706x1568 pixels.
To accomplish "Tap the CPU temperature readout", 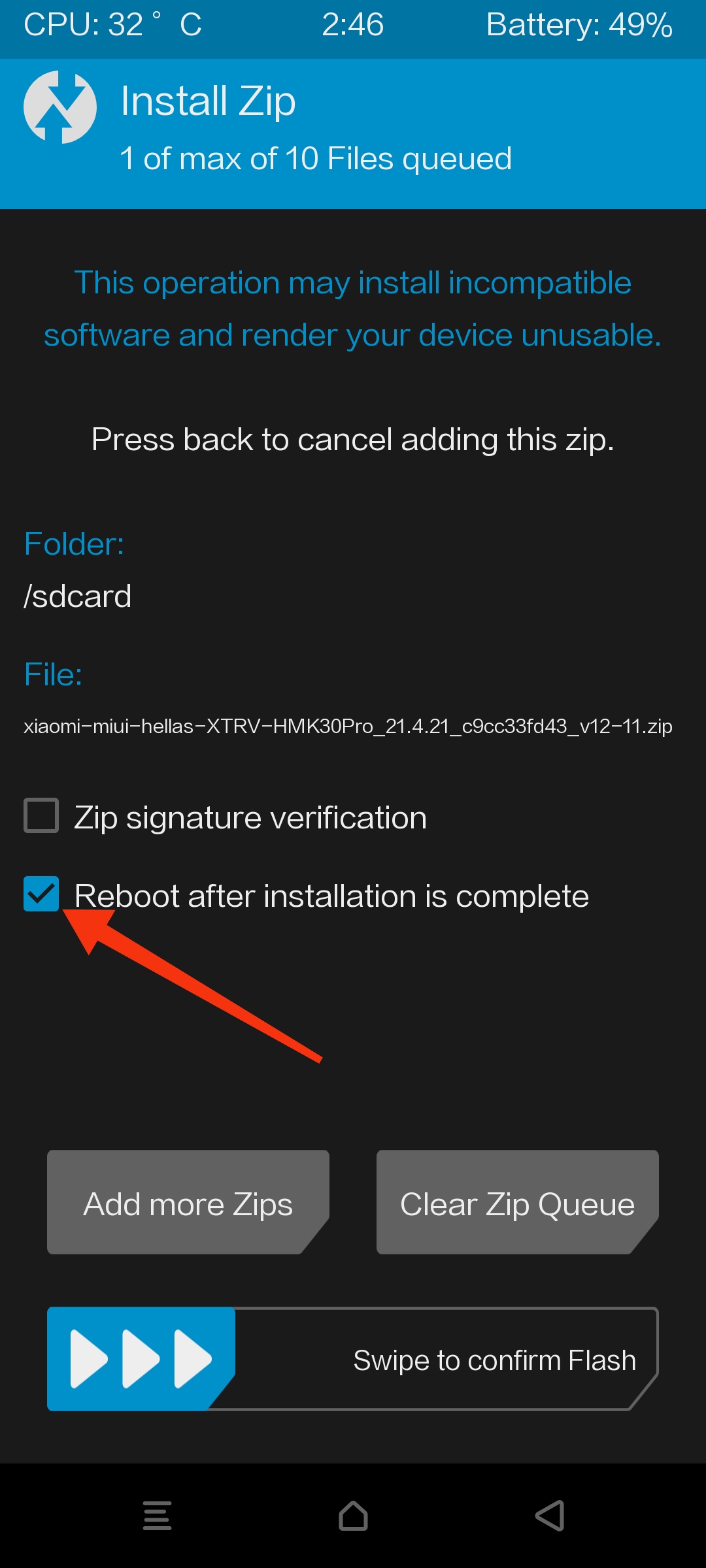I will (112, 25).
